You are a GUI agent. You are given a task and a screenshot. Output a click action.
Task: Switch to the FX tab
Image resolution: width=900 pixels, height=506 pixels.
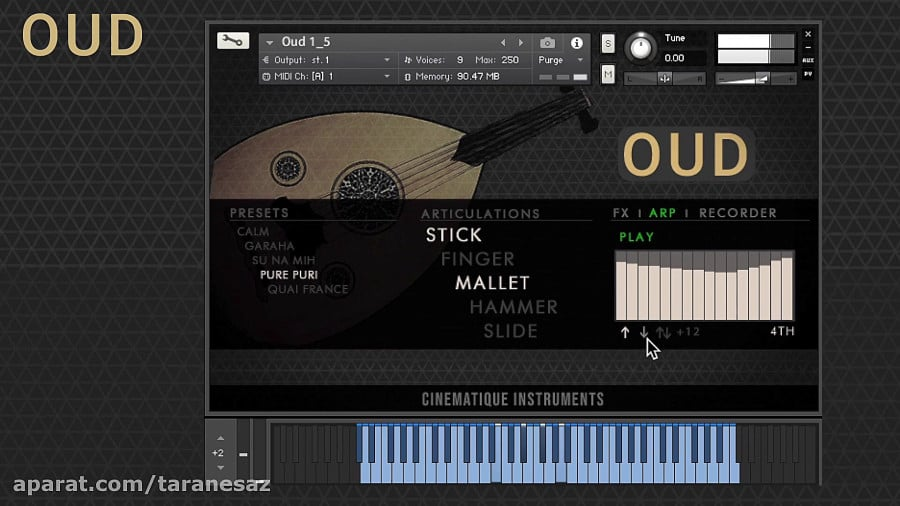coord(621,213)
